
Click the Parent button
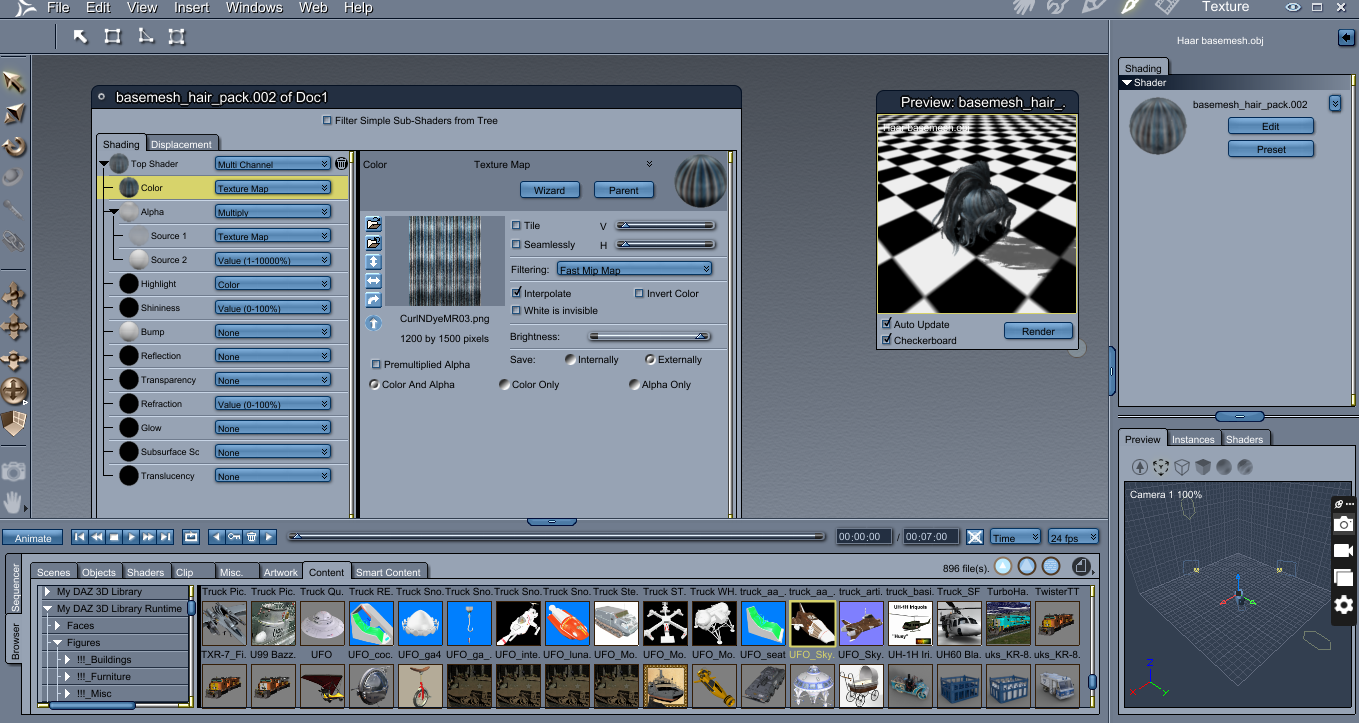624,190
